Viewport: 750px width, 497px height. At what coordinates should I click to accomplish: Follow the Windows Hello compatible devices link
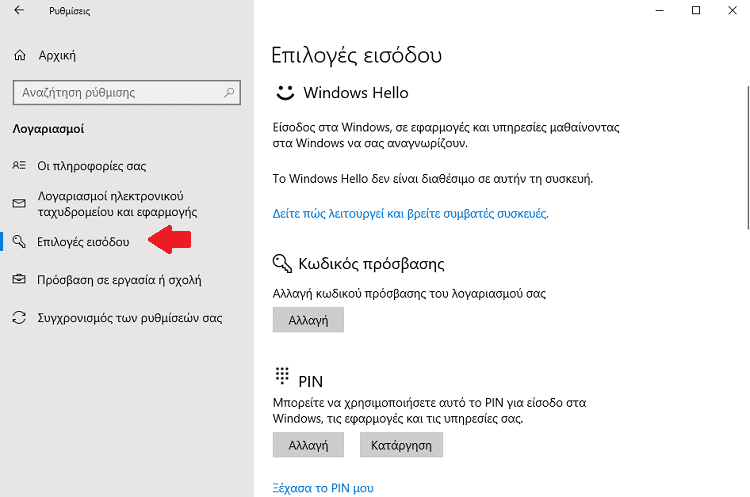411,213
